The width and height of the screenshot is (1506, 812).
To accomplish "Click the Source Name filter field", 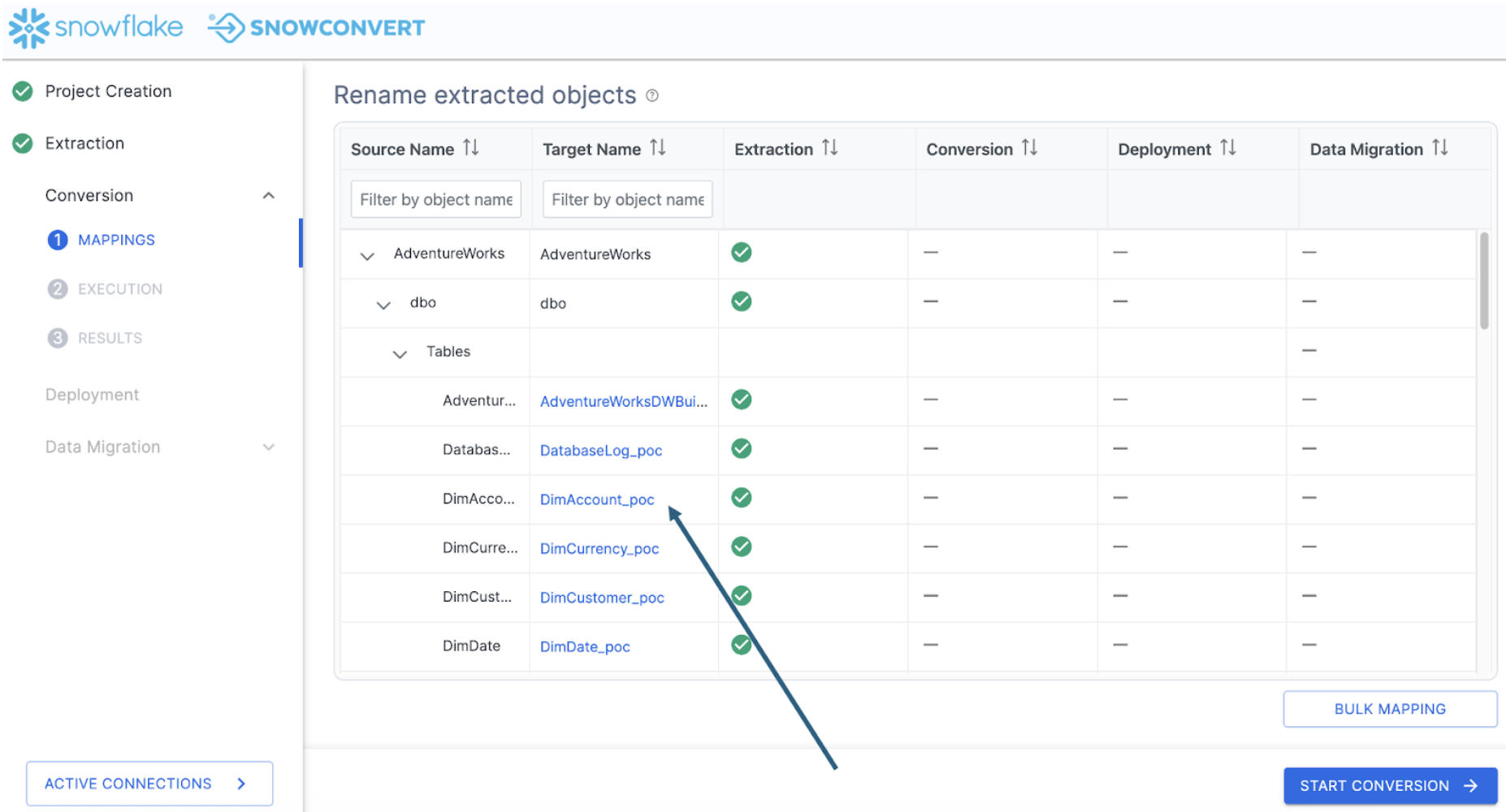I will 435,199.
